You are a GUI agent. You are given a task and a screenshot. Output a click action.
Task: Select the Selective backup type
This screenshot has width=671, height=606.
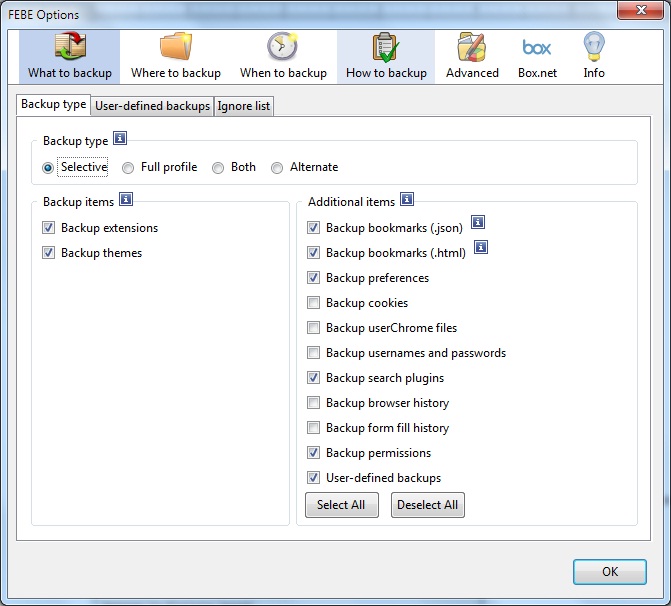[x=48, y=168]
